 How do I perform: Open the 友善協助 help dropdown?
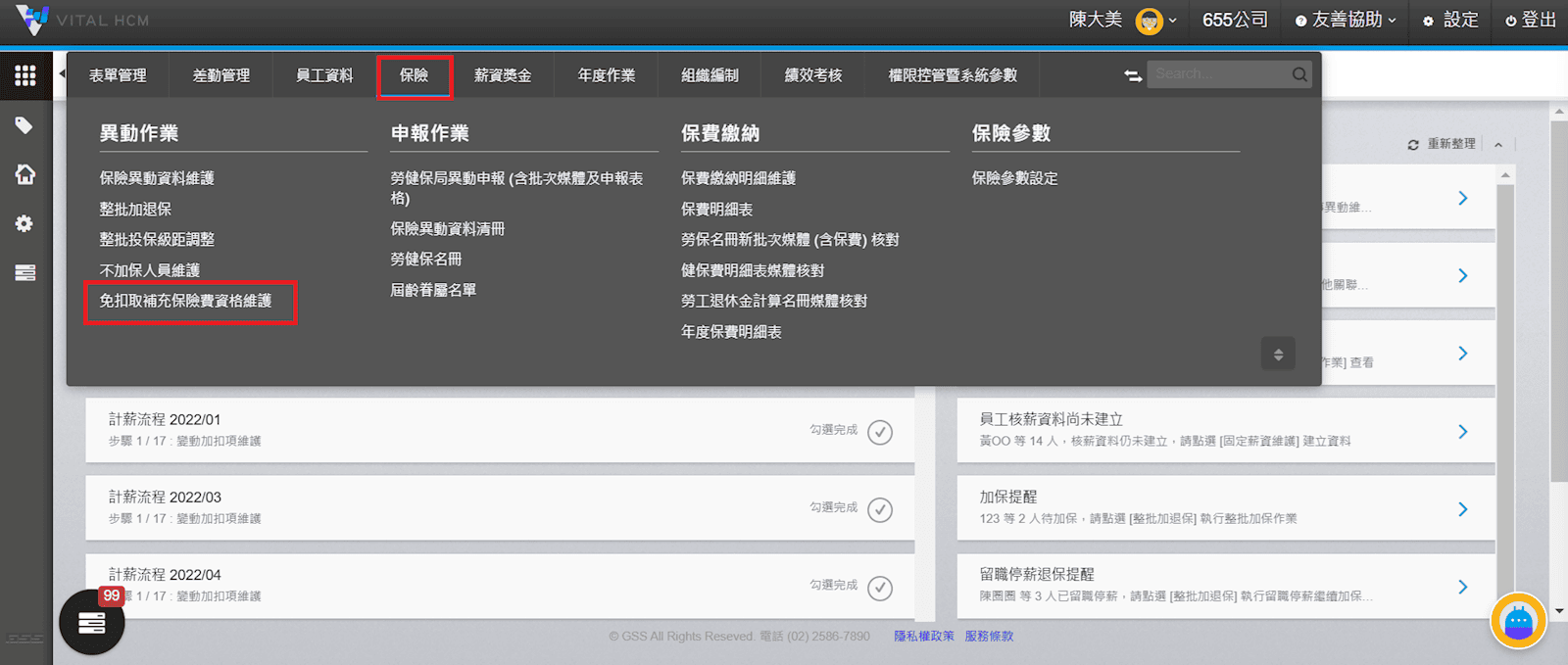(1345, 21)
